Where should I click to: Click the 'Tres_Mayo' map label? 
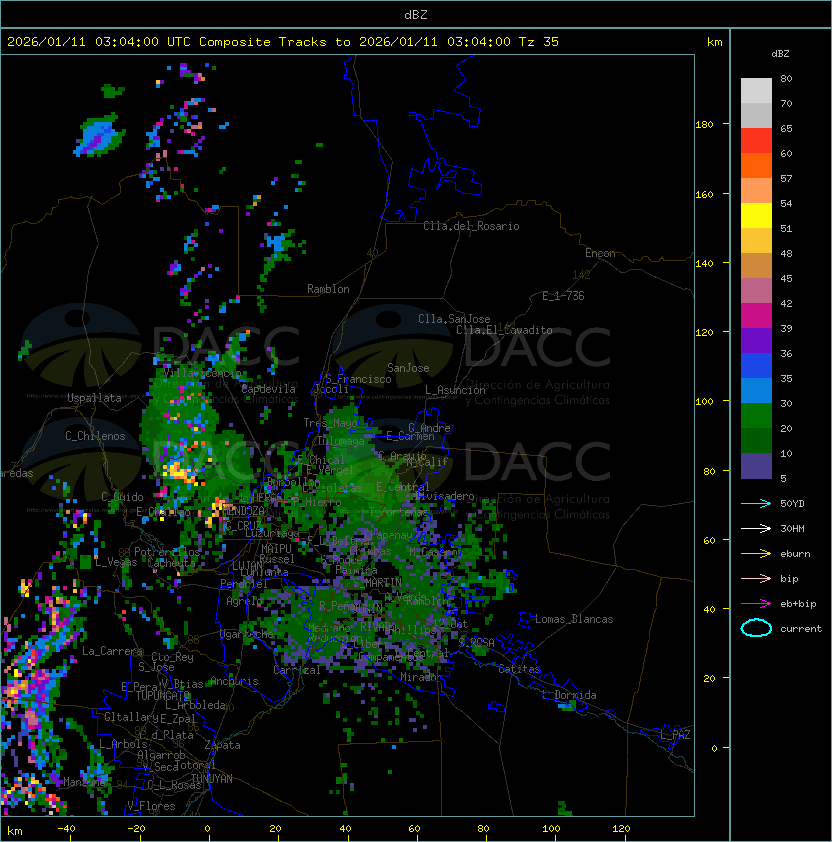(330, 423)
